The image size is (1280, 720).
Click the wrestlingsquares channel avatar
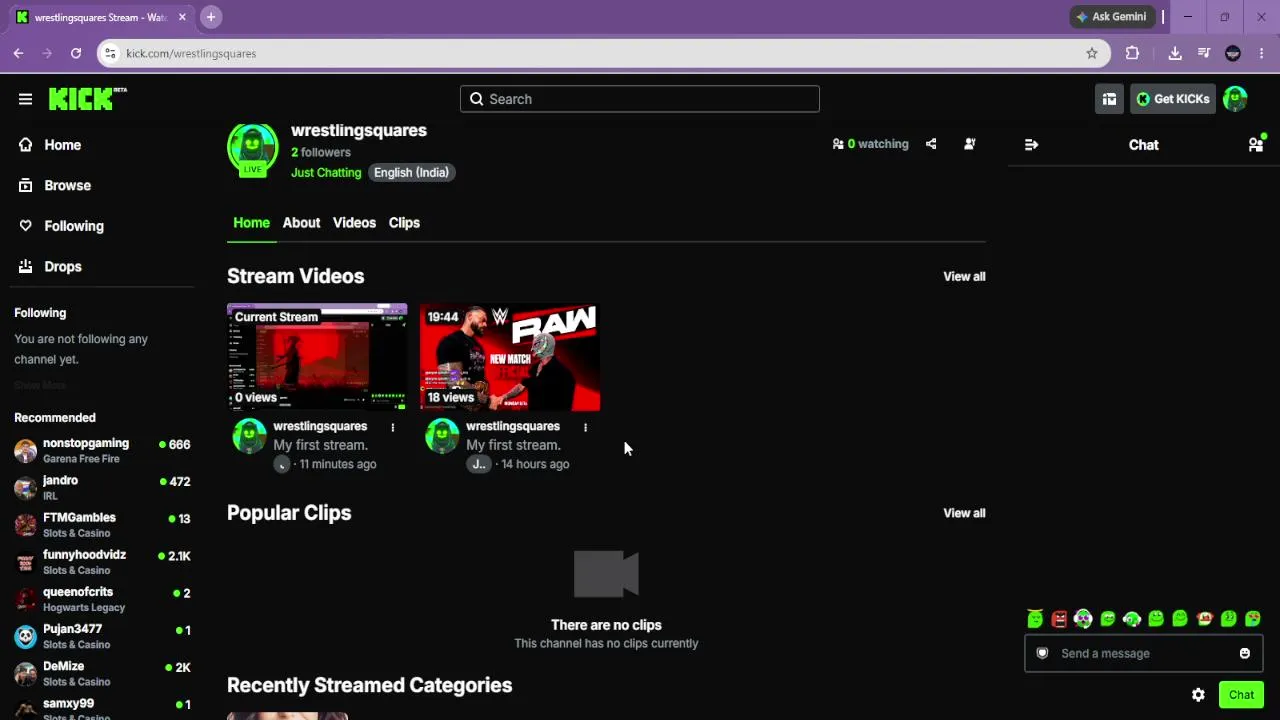click(252, 148)
